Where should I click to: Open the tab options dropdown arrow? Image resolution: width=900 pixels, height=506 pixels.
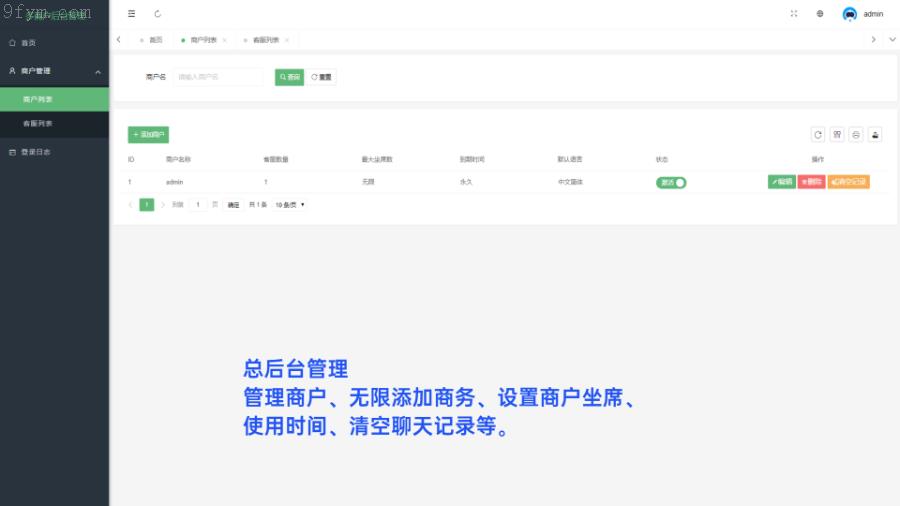point(892,39)
